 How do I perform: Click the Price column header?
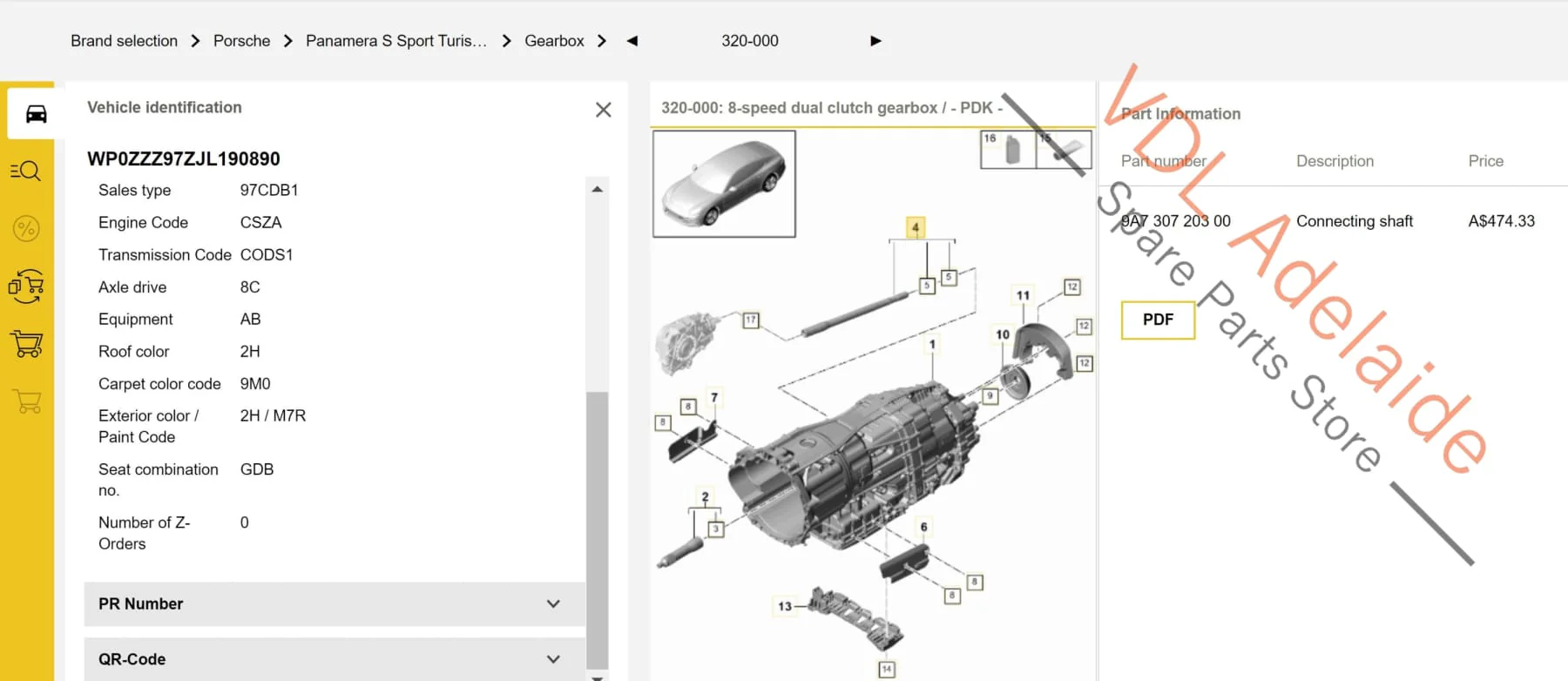(1486, 161)
